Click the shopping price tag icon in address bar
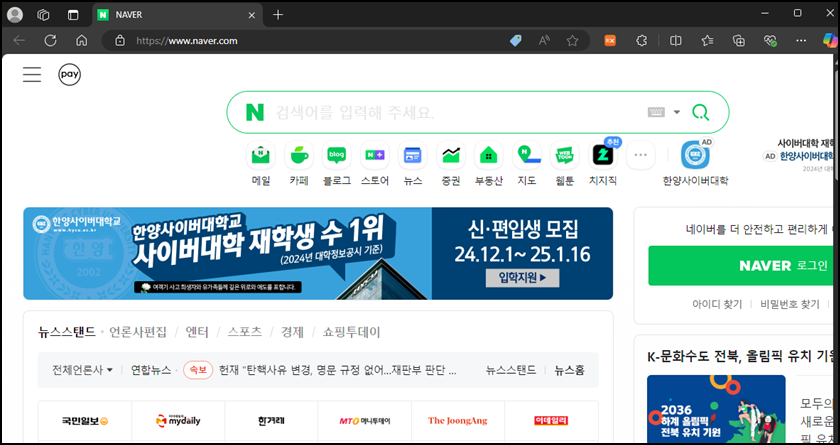The height and width of the screenshot is (445, 840). tap(516, 41)
